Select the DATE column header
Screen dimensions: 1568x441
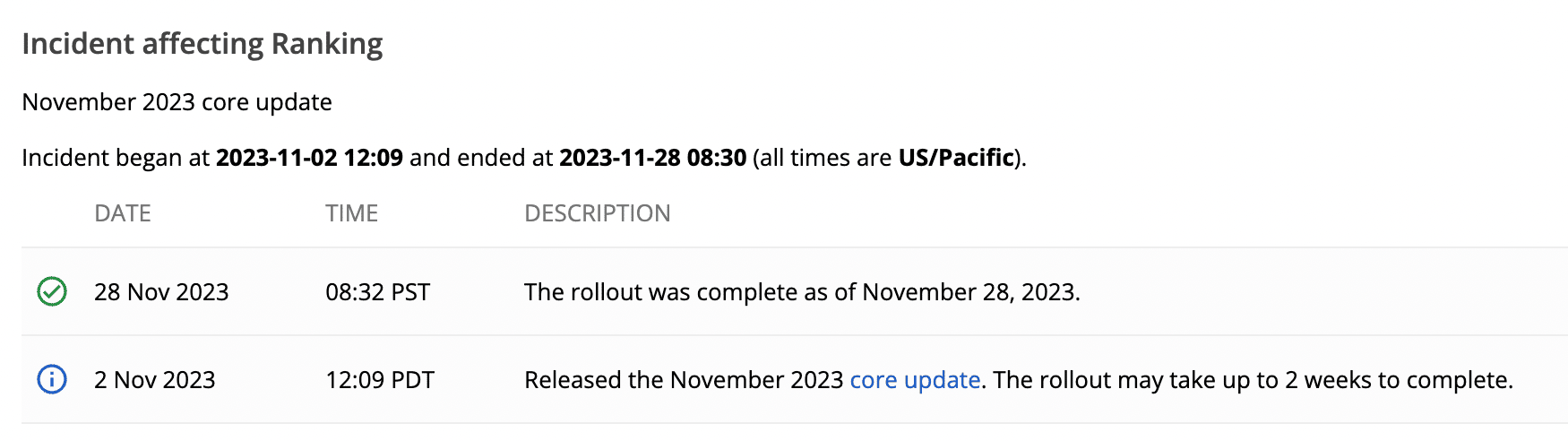click(123, 213)
